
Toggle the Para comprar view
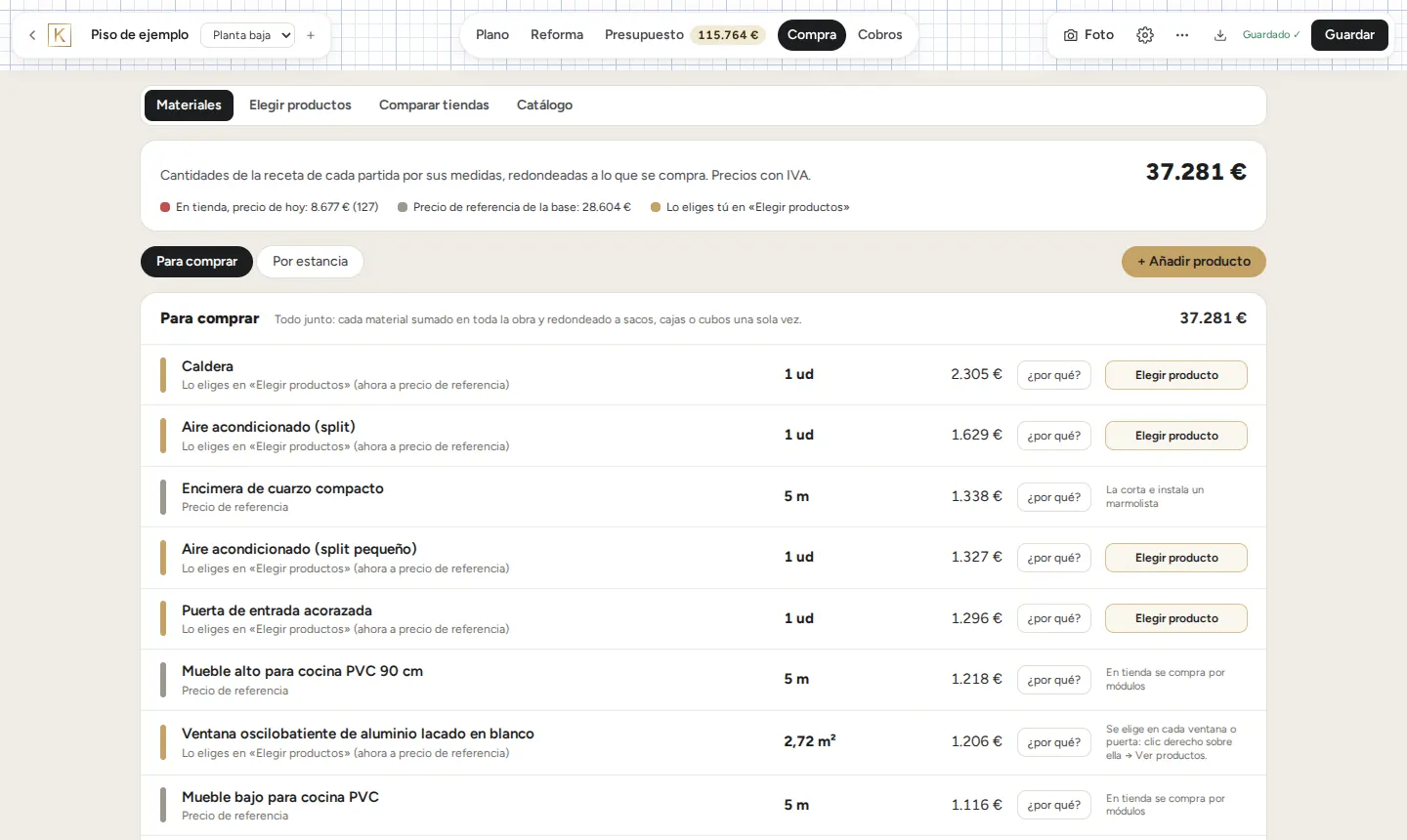click(x=196, y=262)
